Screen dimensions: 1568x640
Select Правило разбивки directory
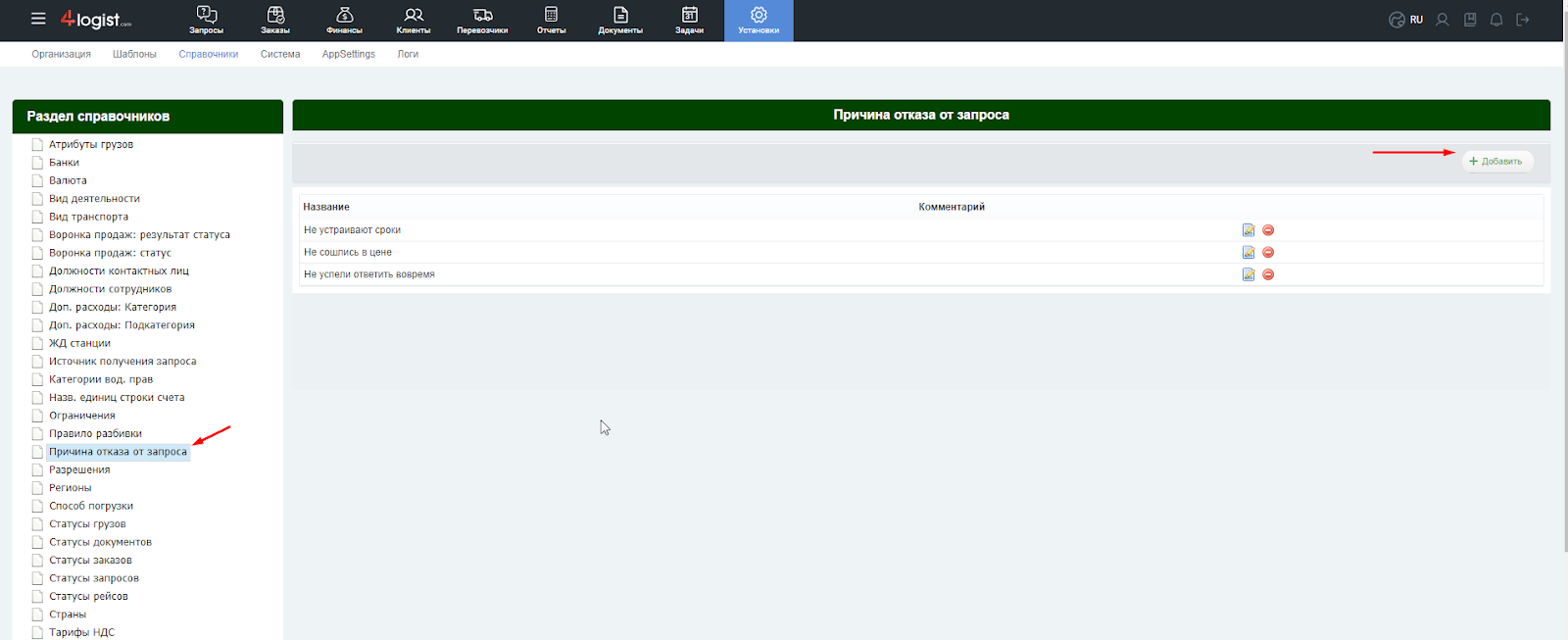[95, 434]
